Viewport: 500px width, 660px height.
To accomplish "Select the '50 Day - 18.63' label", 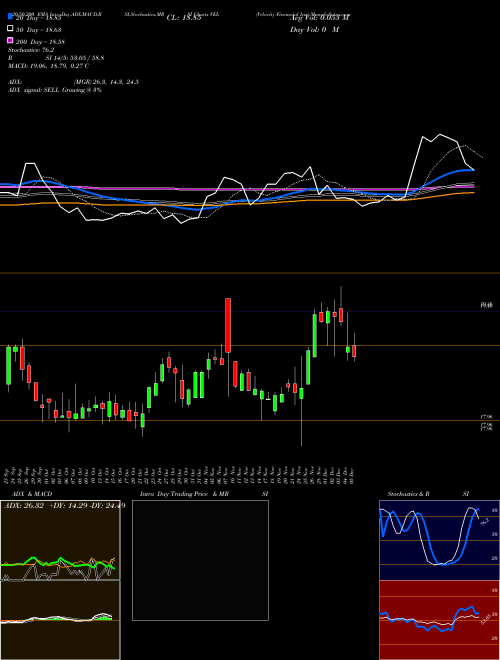I will (x=39, y=30).
